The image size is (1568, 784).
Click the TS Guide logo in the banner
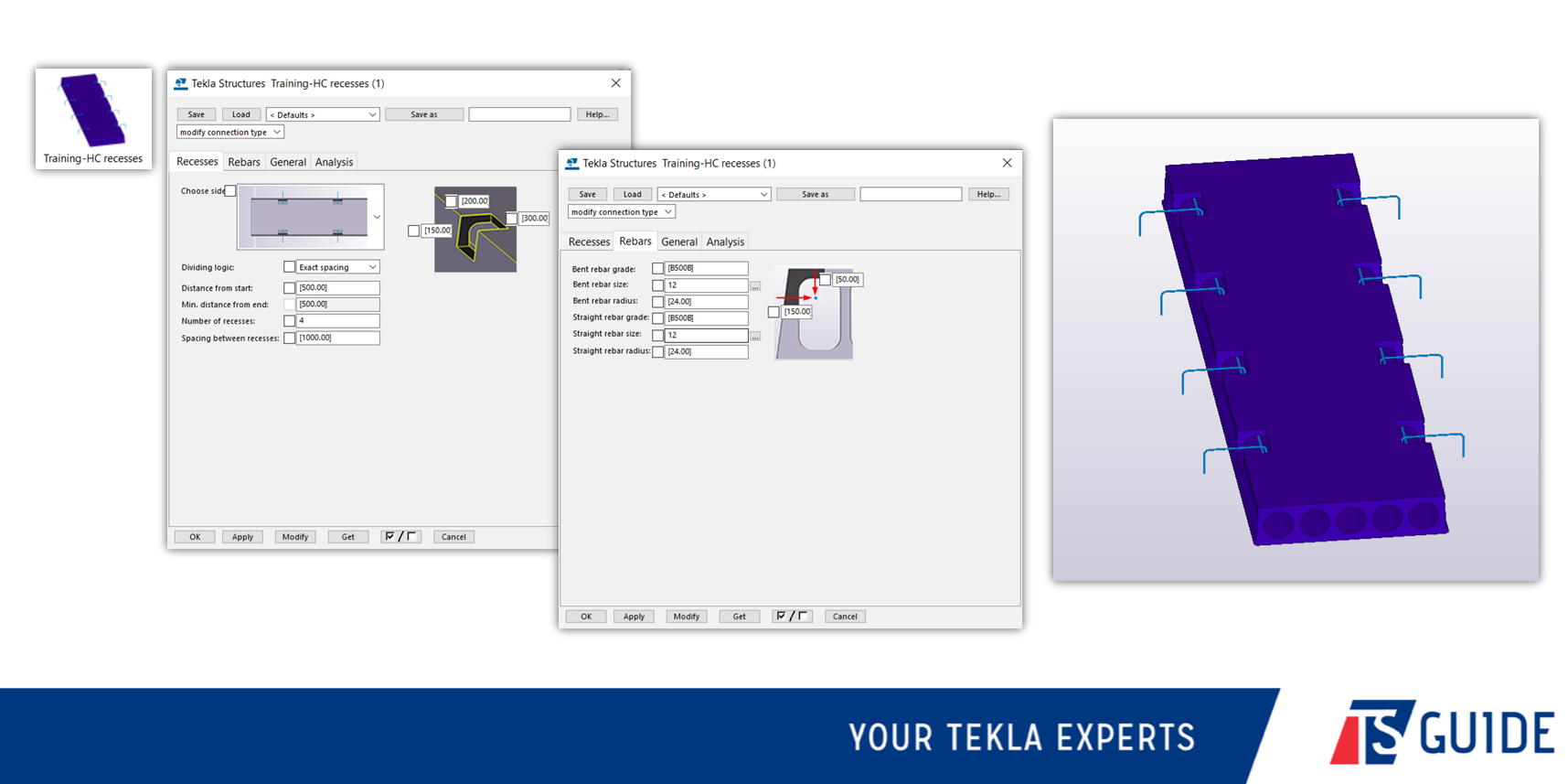pos(1442,732)
